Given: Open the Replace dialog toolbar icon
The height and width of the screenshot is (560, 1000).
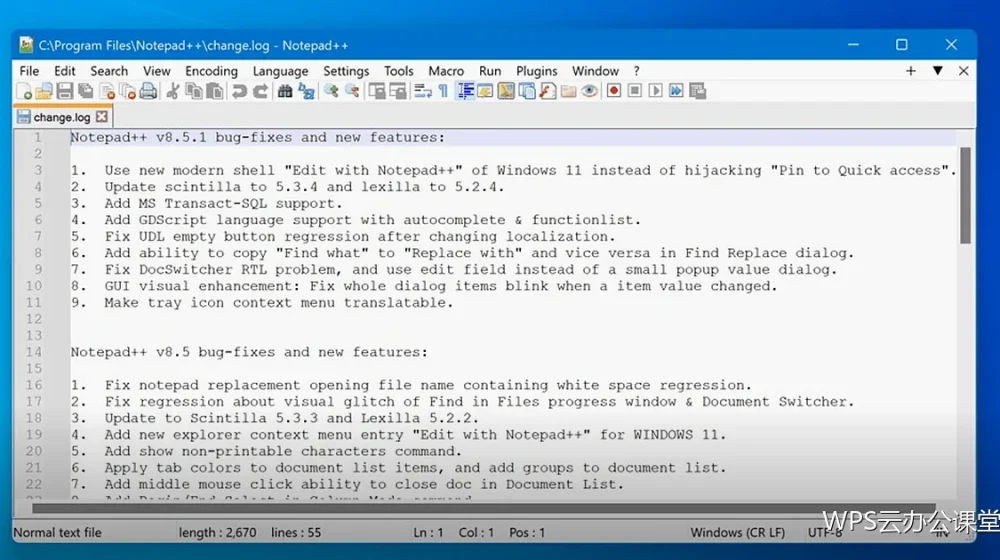Looking at the screenshot, I should point(306,91).
